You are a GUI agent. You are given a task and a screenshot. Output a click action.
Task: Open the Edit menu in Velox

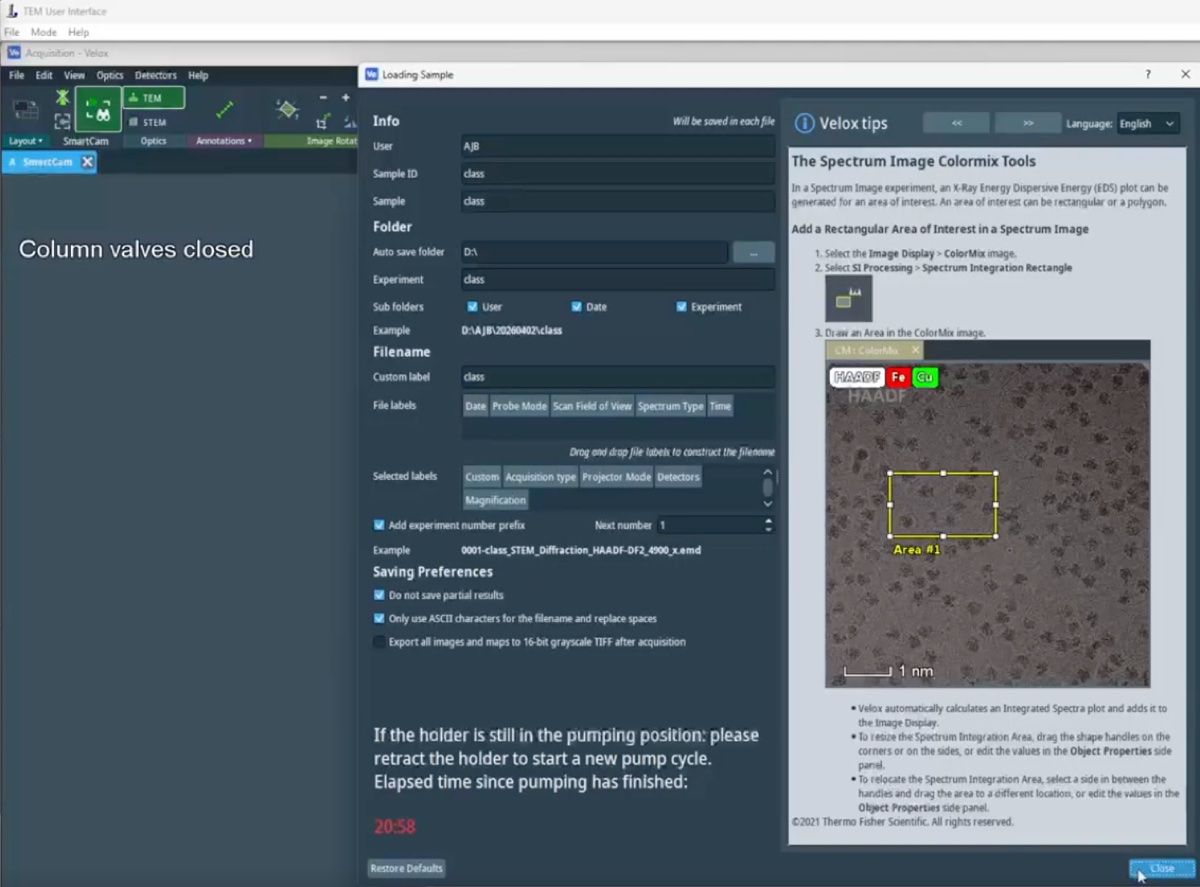pyautogui.click(x=44, y=75)
